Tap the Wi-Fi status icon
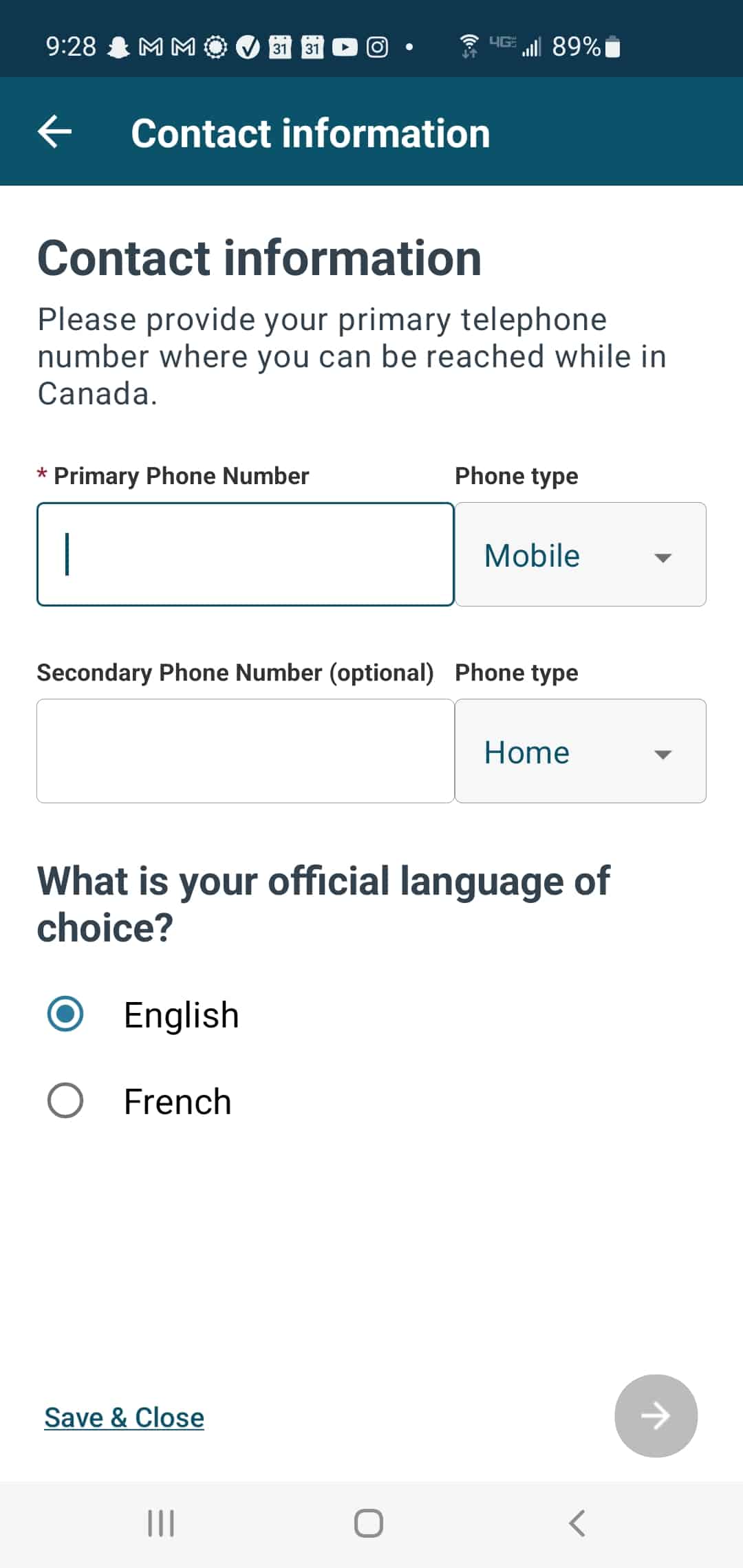The height and width of the screenshot is (1568, 743). [x=469, y=46]
